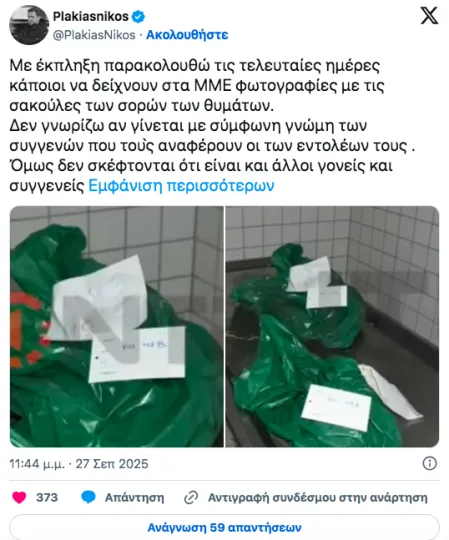Open the post info circle icon
Image resolution: width=449 pixels, height=540 pixels.
(x=430, y=464)
